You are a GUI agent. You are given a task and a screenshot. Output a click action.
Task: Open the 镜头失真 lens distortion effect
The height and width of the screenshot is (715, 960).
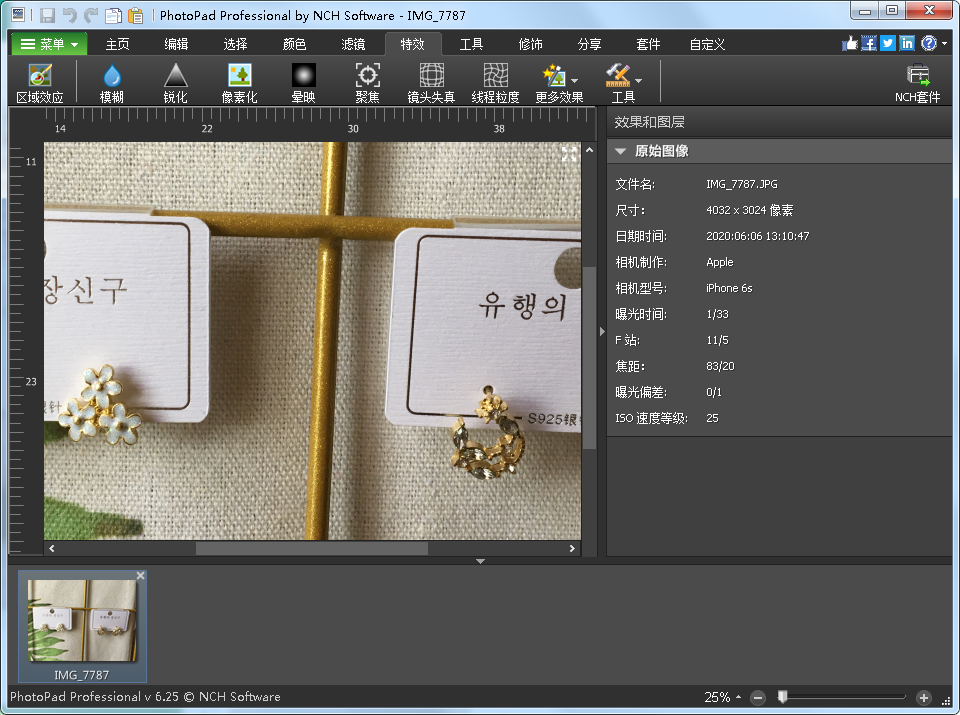tap(431, 82)
